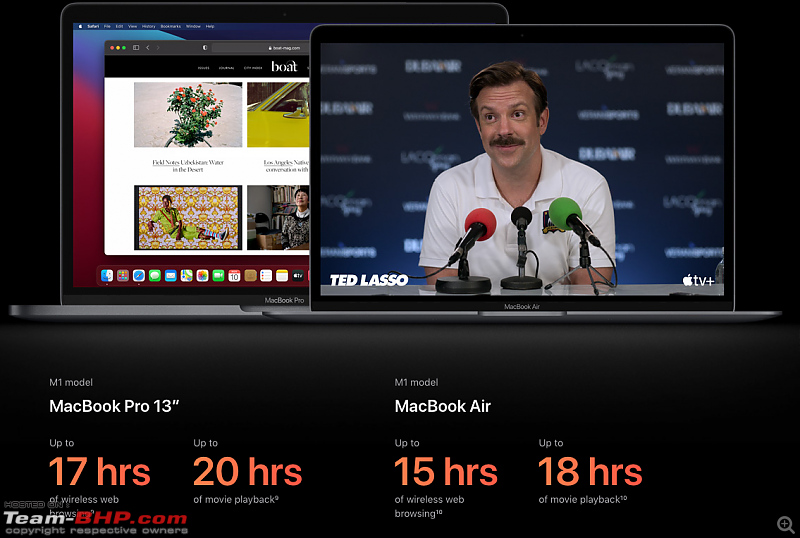This screenshot has width=800, height=538.
Task: Toggle Safari sidebar button
Action: tap(136, 47)
